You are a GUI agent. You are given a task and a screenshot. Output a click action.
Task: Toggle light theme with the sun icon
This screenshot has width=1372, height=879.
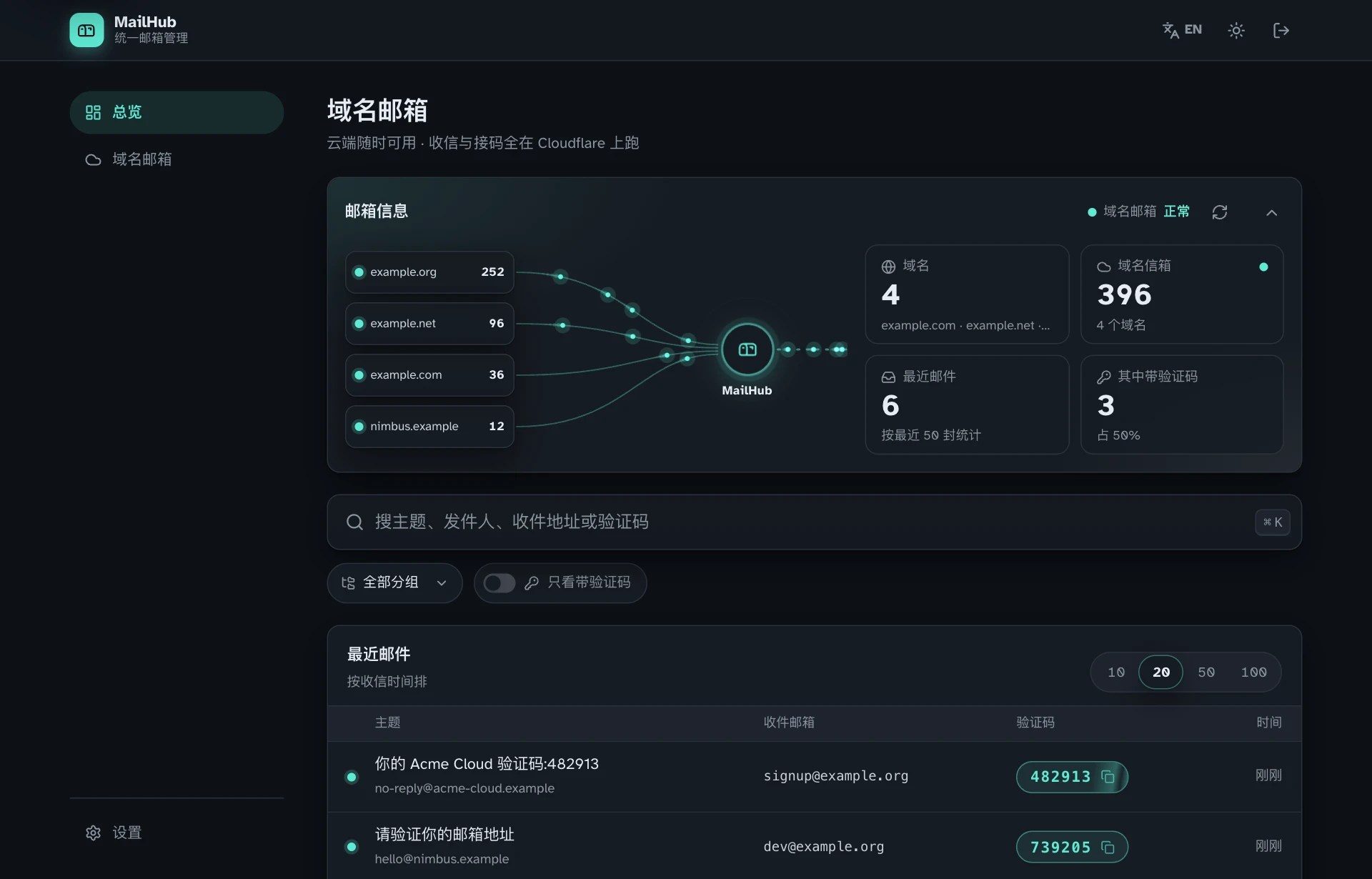pos(1236,30)
